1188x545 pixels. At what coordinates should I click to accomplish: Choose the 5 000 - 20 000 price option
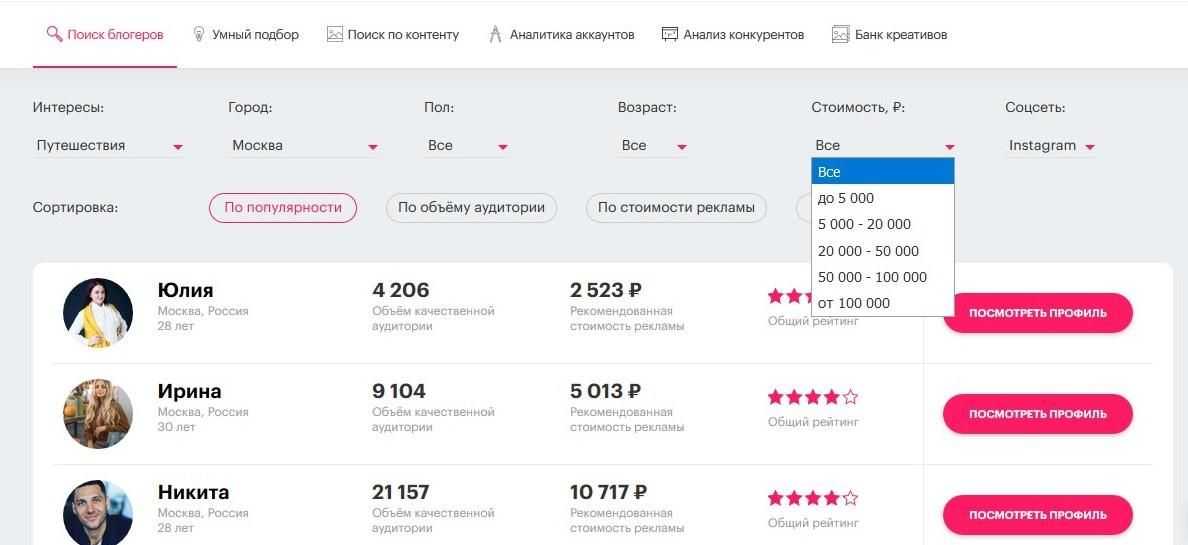coord(864,224)
